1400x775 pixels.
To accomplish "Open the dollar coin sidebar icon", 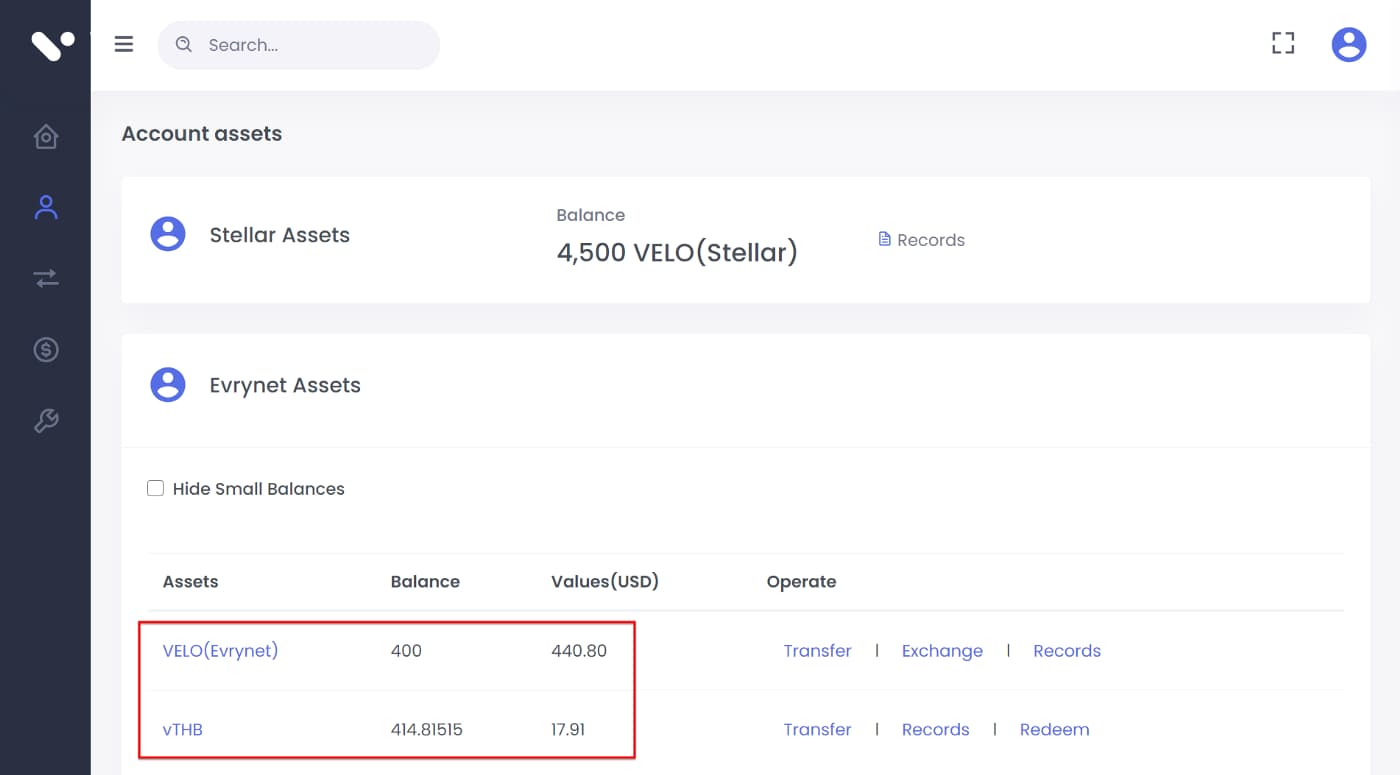I will [46, 349].
